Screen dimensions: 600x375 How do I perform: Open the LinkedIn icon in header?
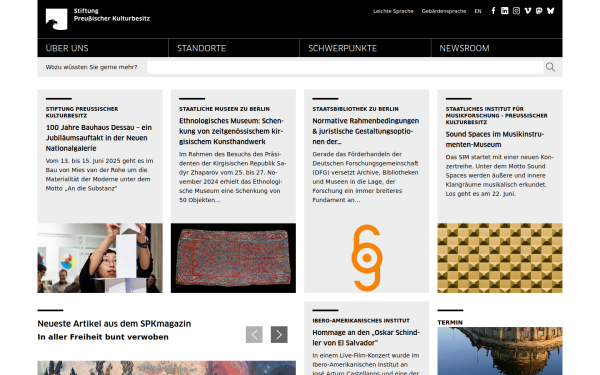tap(505, 11)
